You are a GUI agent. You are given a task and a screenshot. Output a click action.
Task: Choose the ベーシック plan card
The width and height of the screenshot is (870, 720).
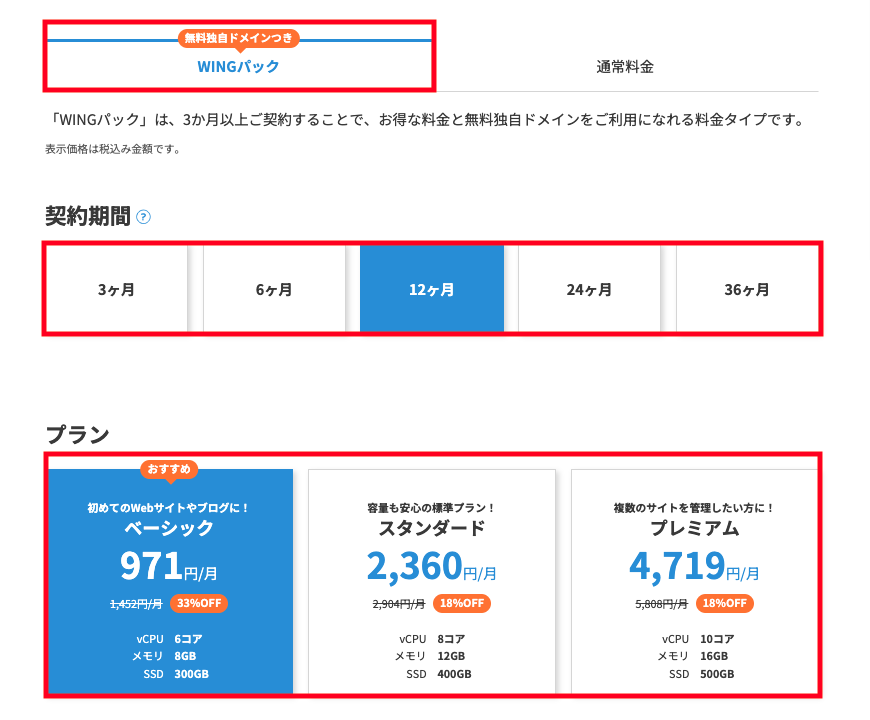tap(170, 581)
